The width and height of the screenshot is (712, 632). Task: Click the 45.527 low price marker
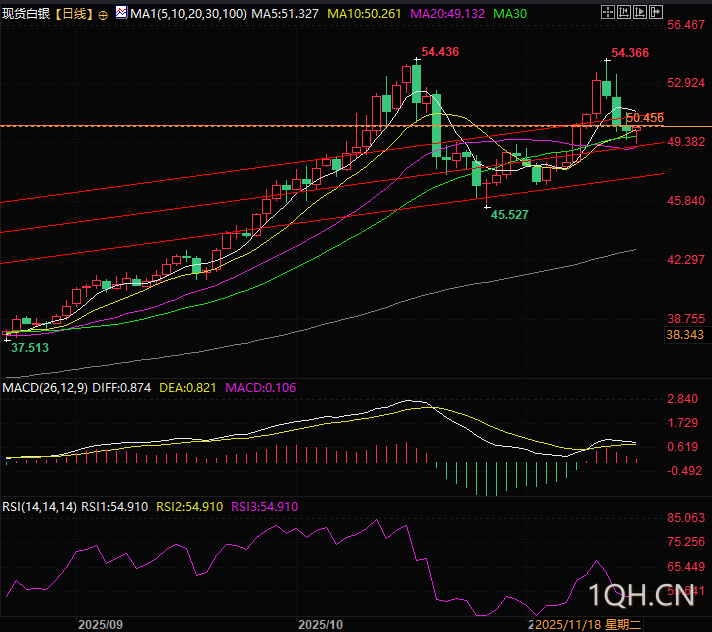509,215
